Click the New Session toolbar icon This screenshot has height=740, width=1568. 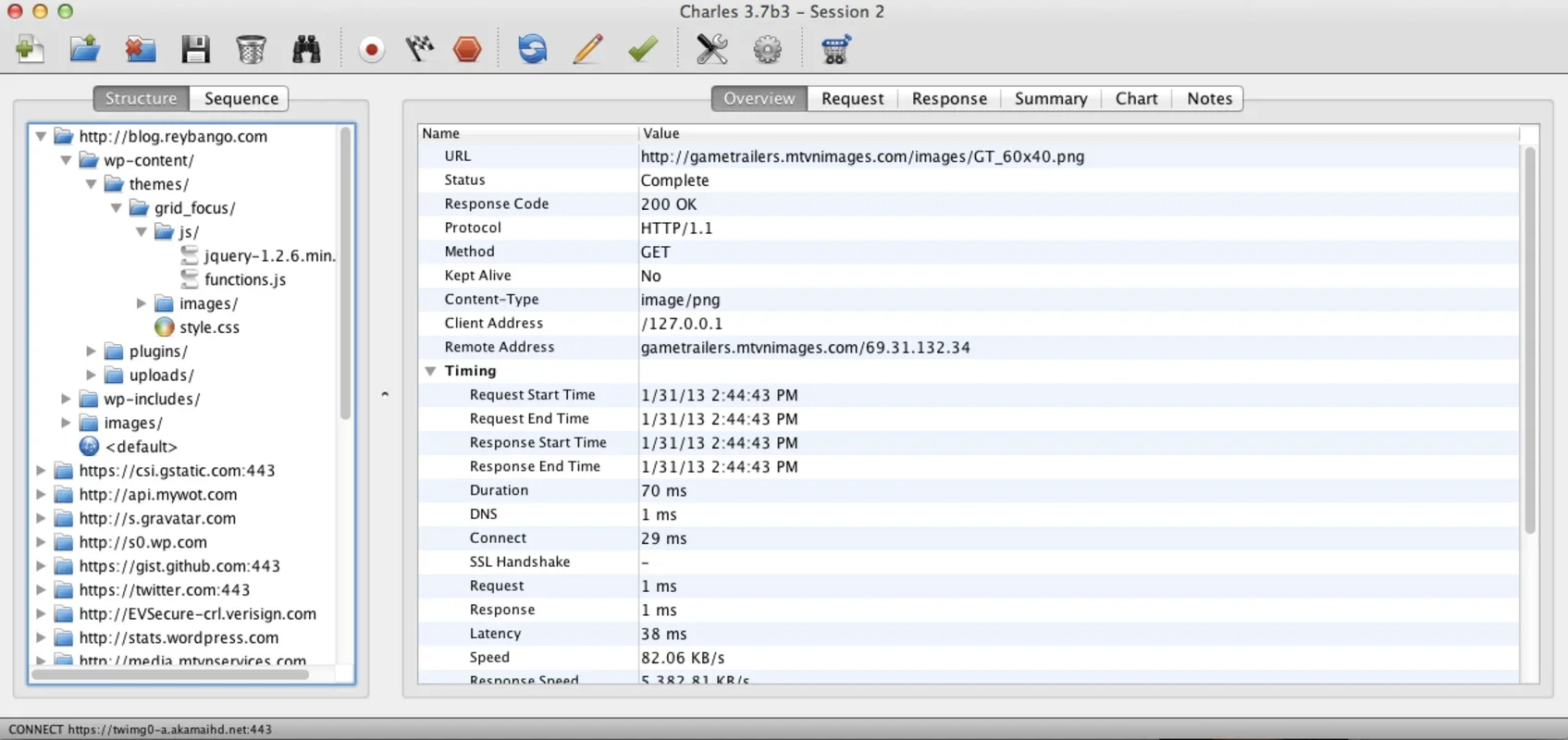pos(30,48)
